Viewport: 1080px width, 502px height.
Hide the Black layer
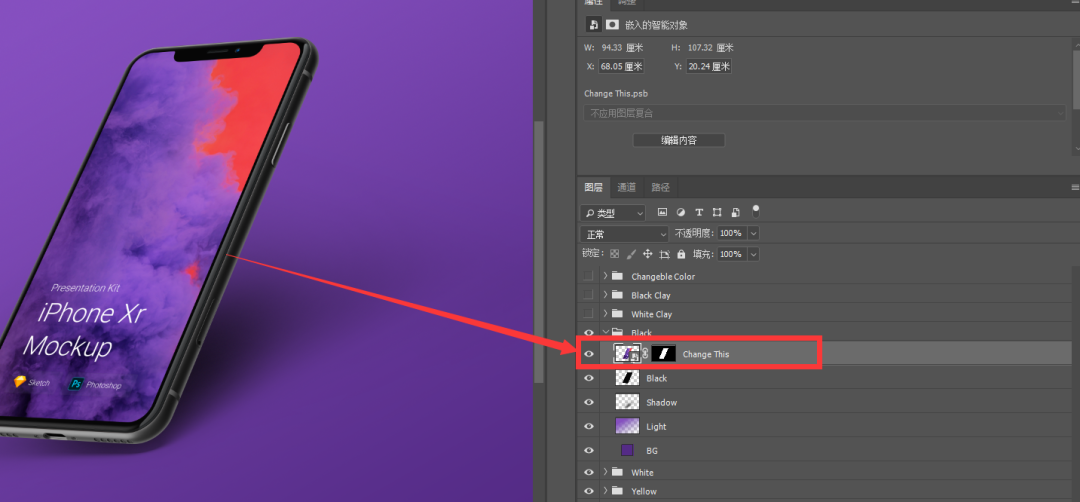[x=588, y=378]
